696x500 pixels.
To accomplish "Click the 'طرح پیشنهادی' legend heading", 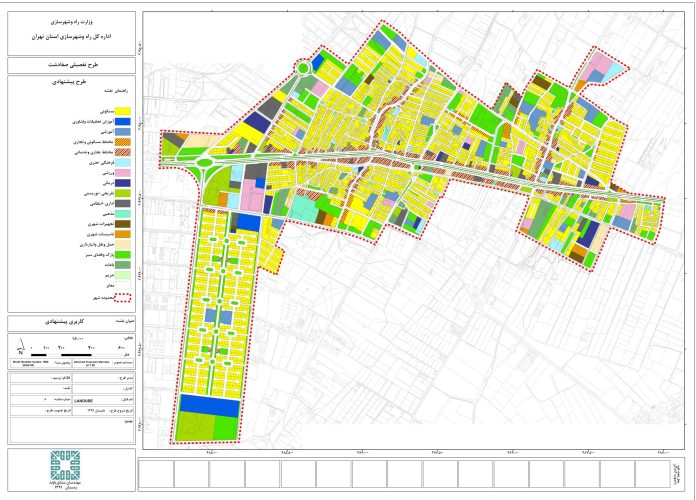I will 71,82.
